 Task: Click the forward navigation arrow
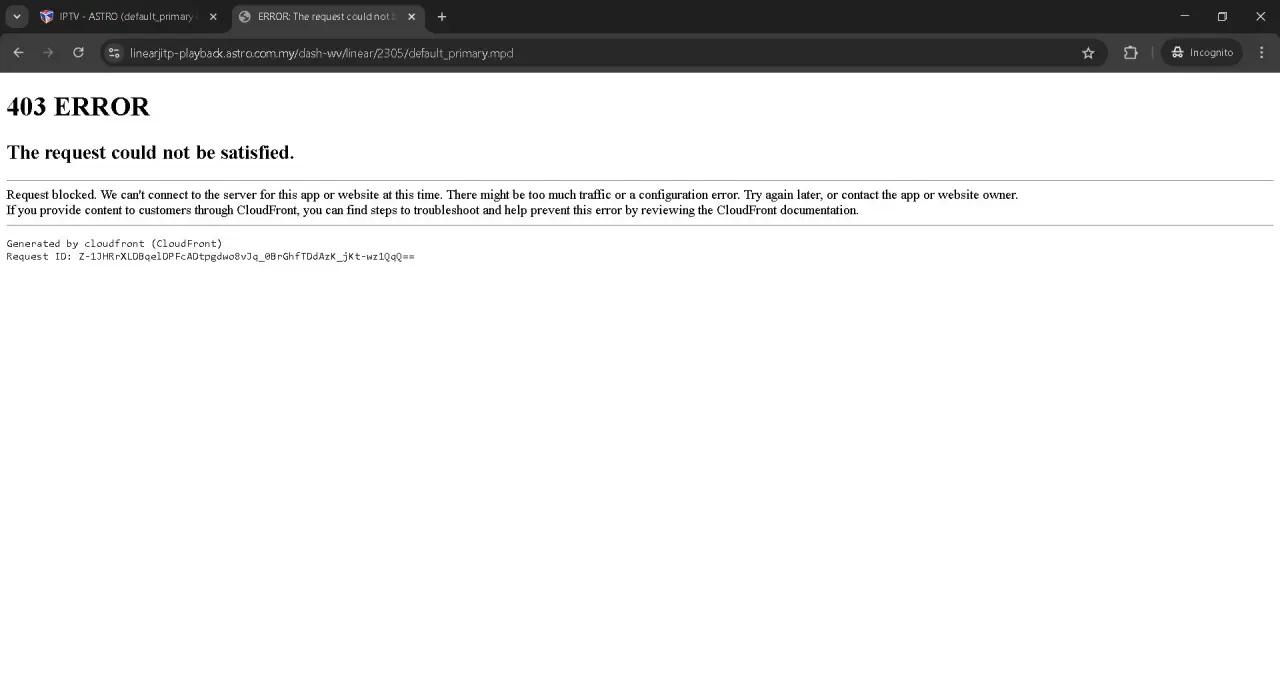coord(48,53)
